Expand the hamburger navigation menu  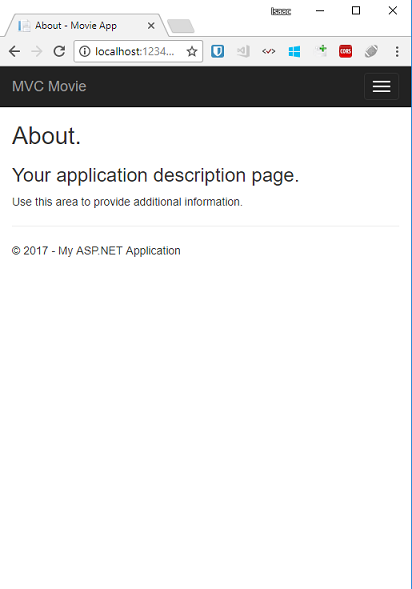tap(381, 86)
